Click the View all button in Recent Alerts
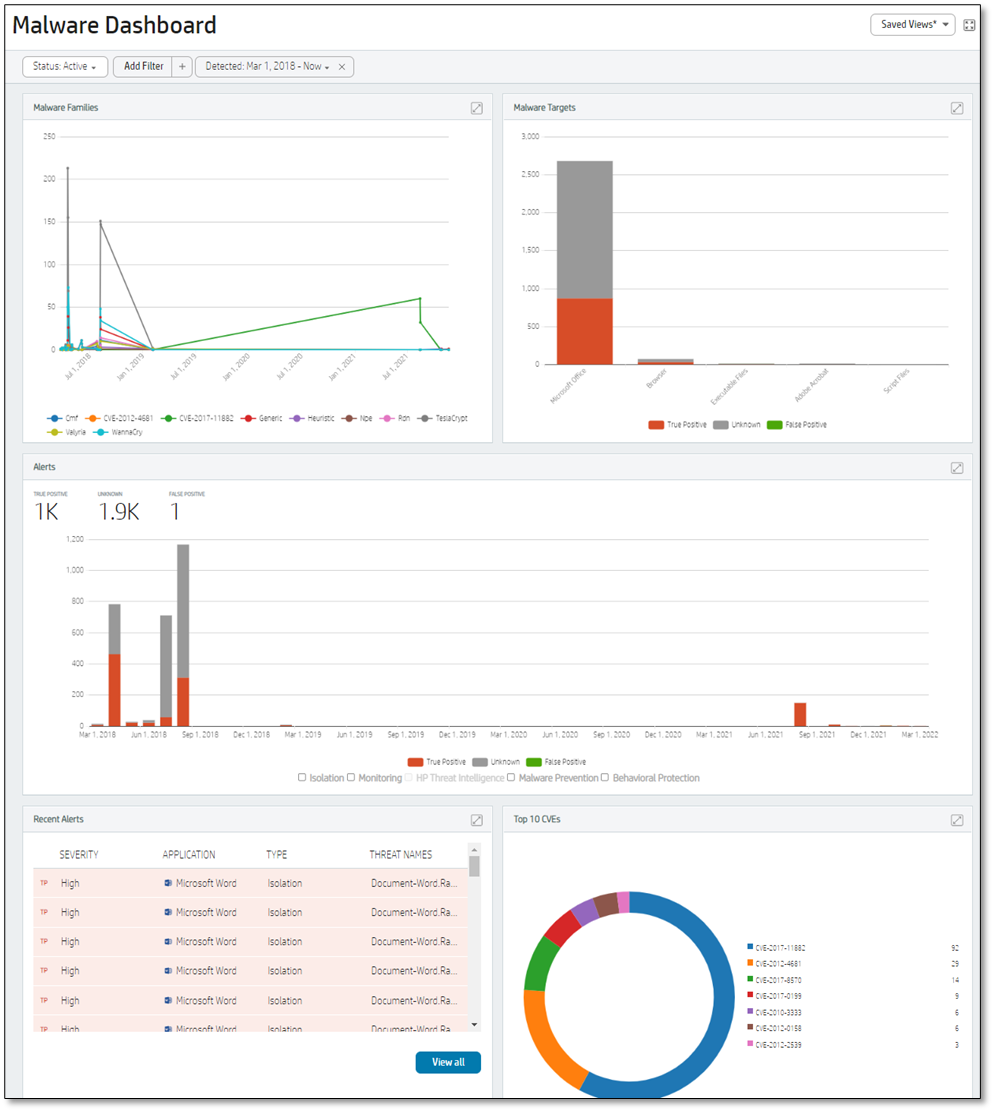This screenshot has height=1112, width=994. [x=448, y=1063]
